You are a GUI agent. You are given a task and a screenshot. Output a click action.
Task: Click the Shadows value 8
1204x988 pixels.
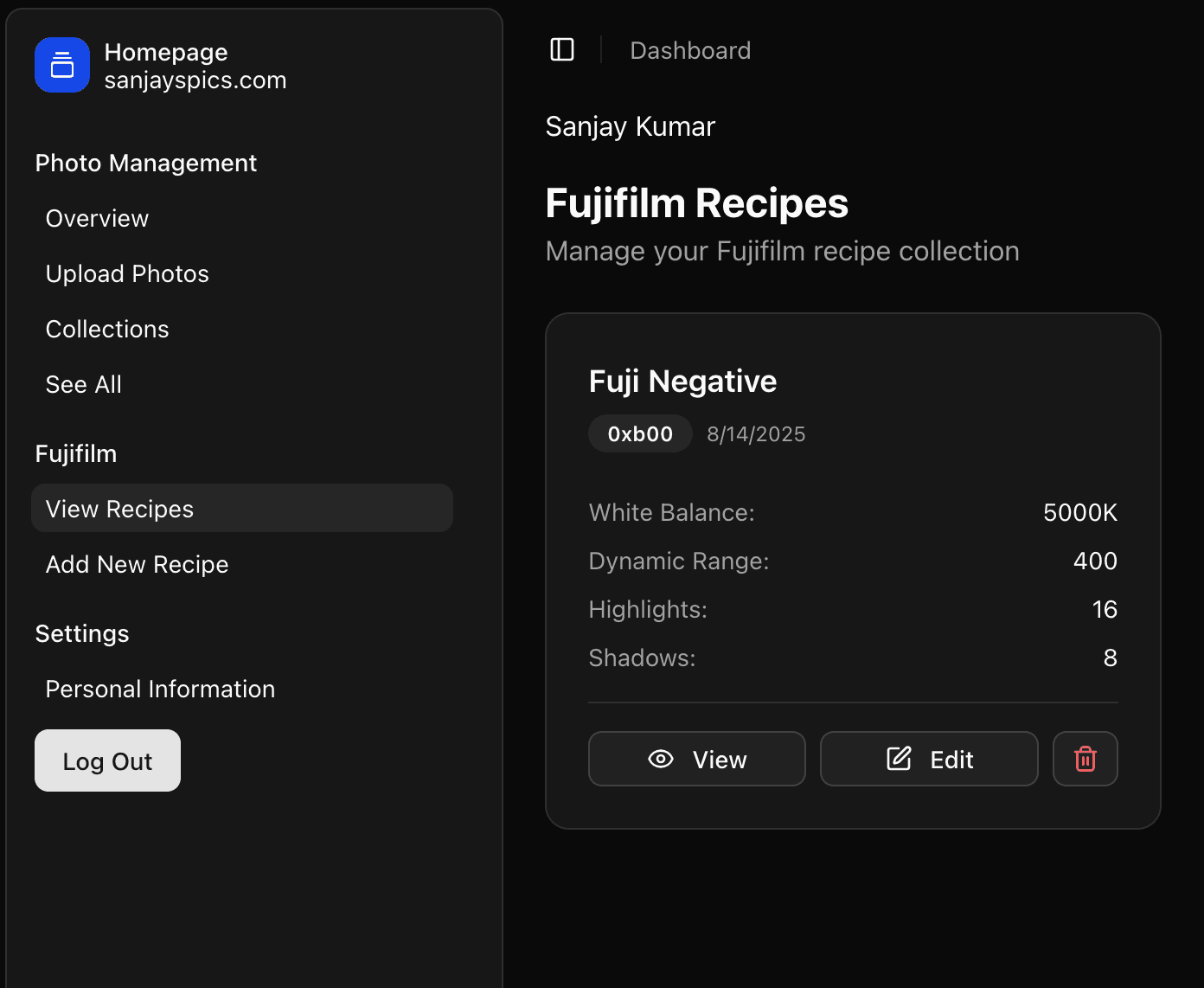[1111, 658]
